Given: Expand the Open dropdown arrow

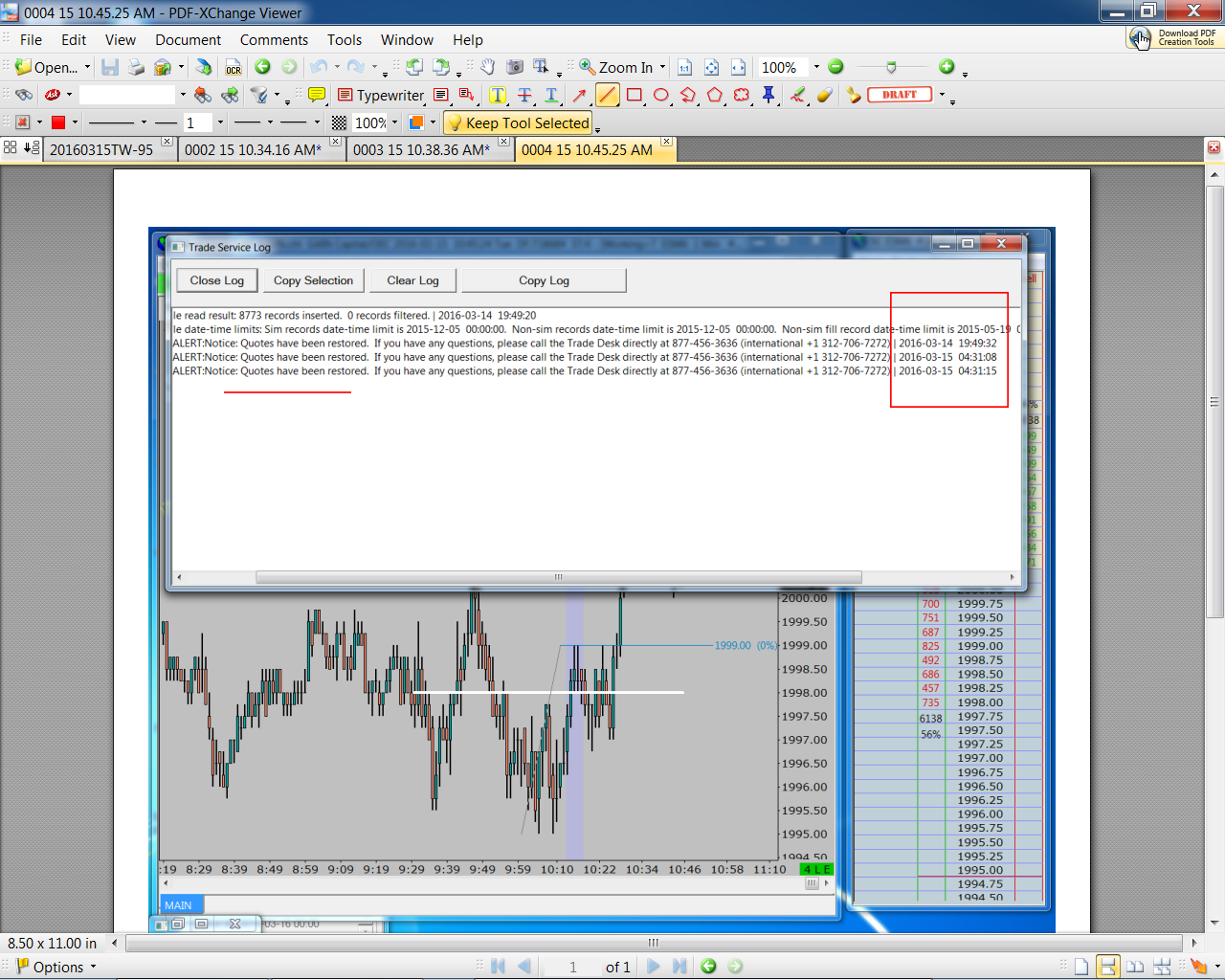Looking at the screenshot, I should tap(87, 67).
